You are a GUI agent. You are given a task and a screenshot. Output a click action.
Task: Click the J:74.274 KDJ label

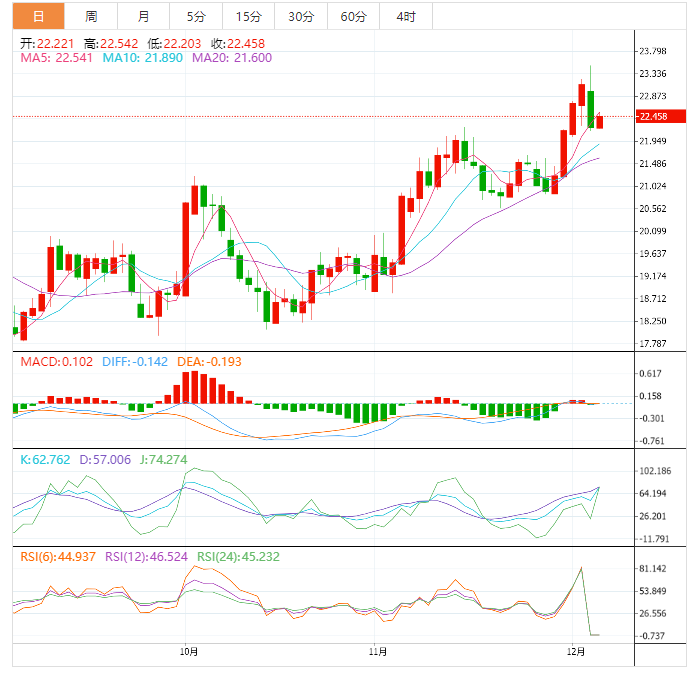pyautogui.click(x=164, y=460)
